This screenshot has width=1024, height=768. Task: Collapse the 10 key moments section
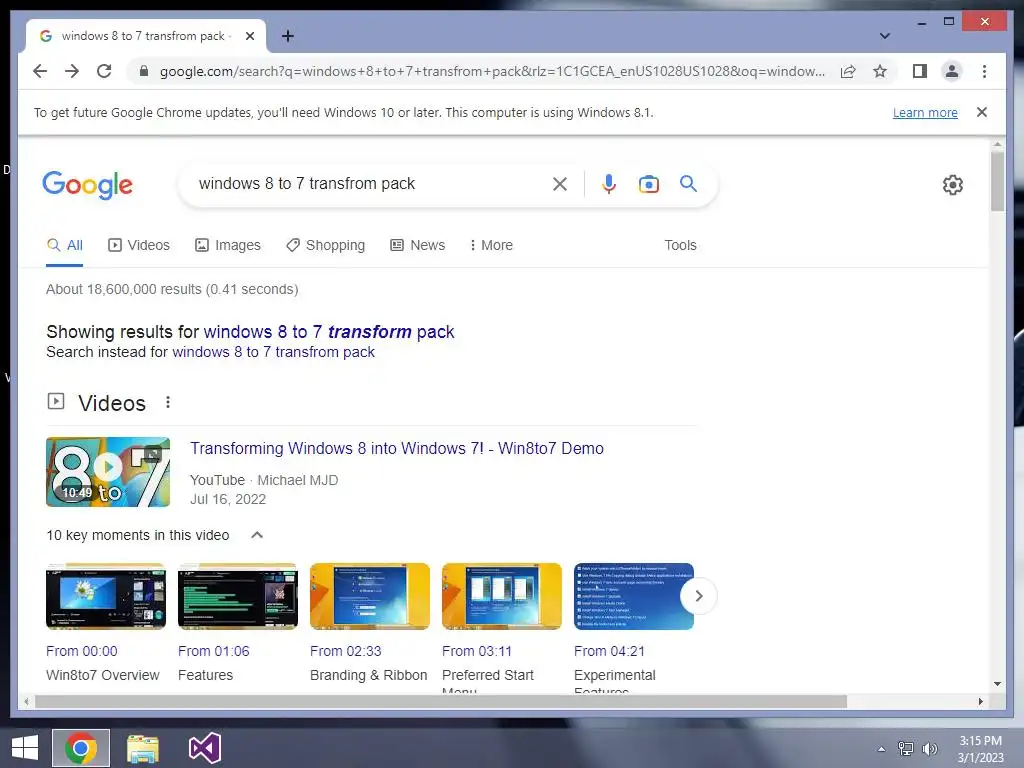[257, 535]
